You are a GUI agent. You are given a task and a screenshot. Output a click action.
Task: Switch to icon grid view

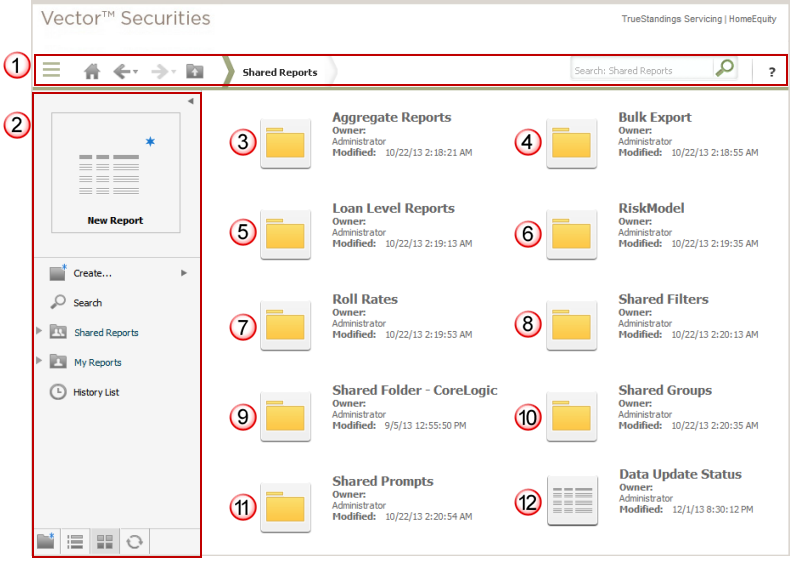pos(104,542)
